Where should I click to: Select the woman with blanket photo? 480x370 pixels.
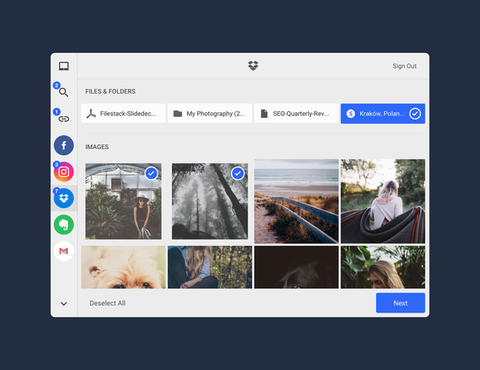click(383, 201)
